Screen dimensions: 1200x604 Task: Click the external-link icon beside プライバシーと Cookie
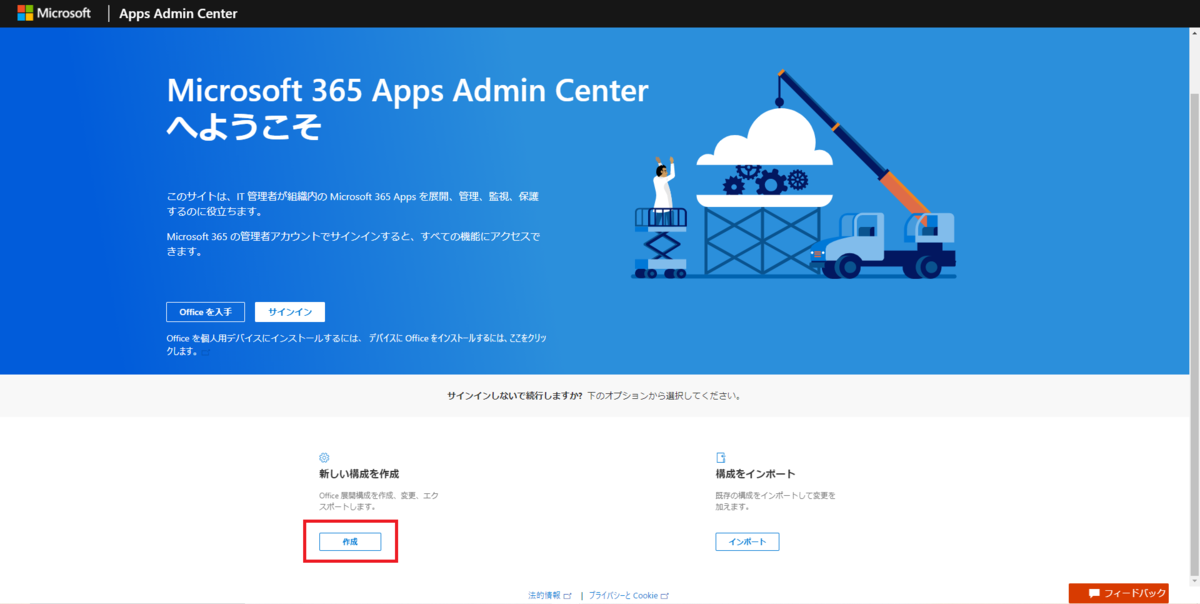(x=667, y=594)
